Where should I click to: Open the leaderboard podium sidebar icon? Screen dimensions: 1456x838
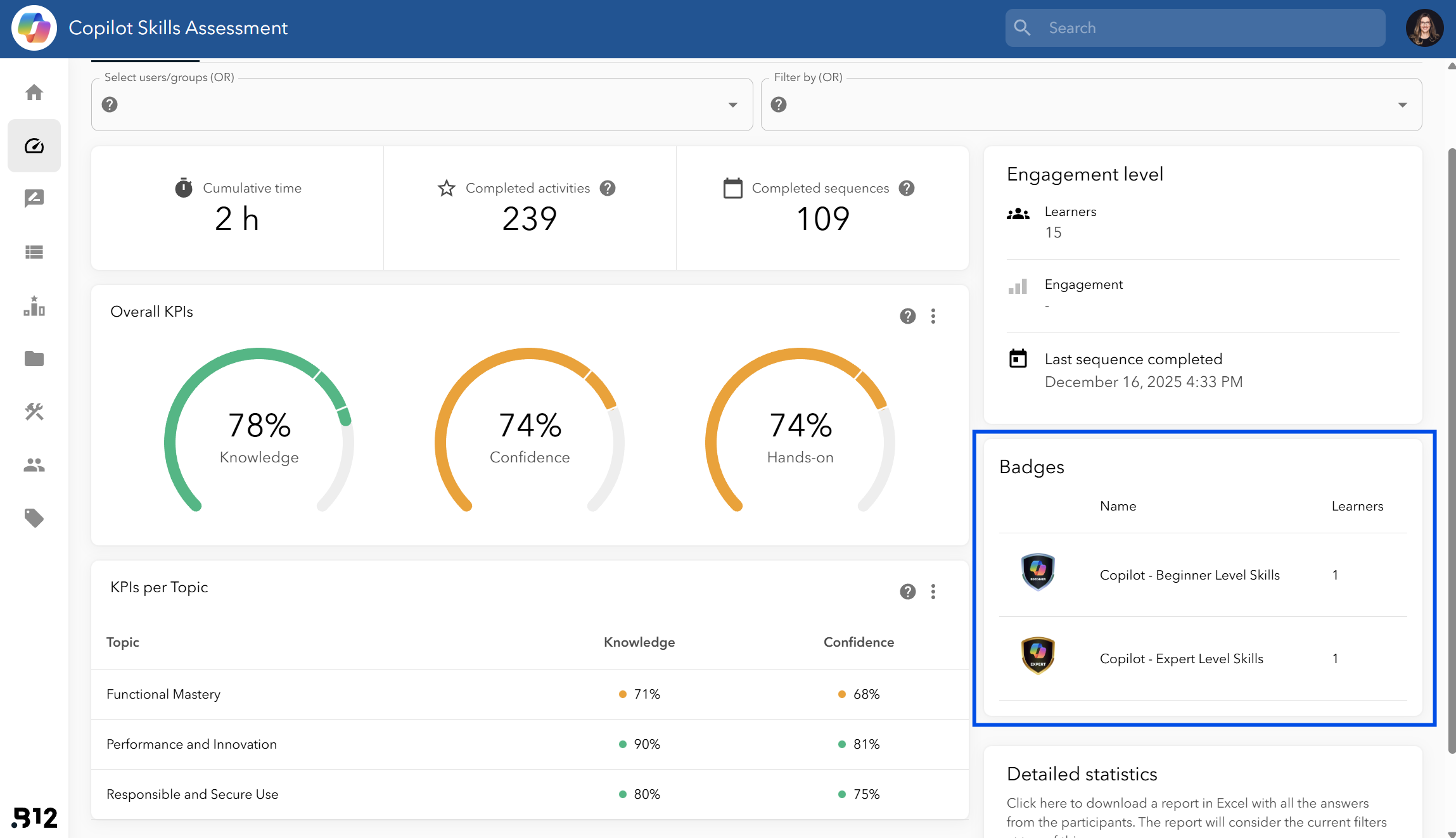point(34,305)
